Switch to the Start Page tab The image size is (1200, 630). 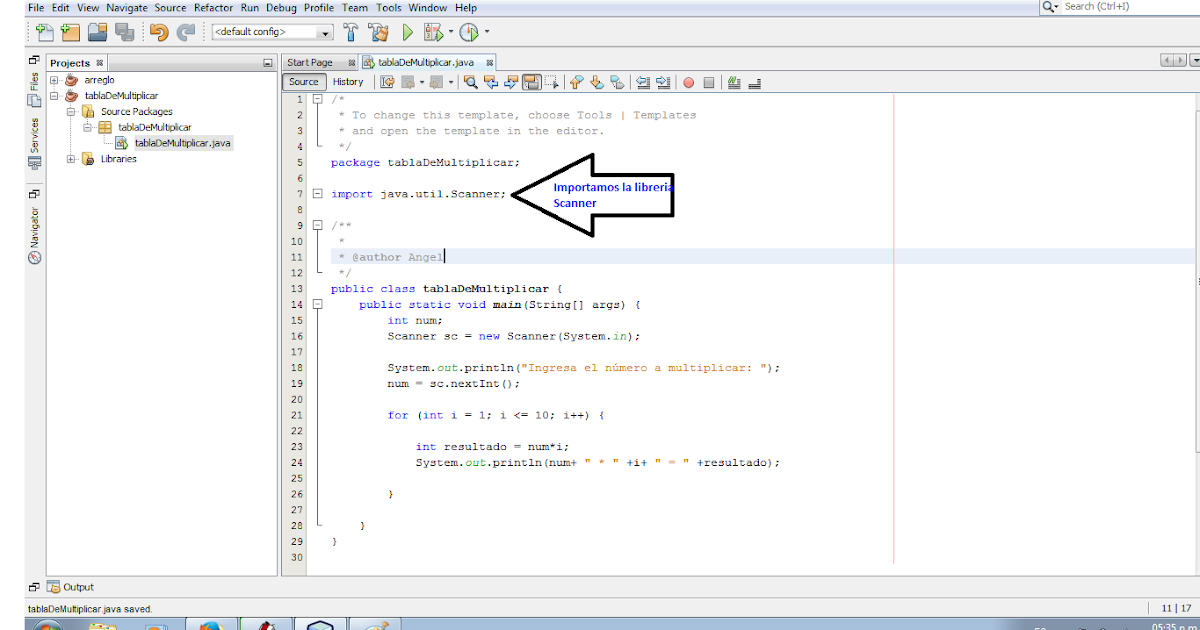coord(312,60)
